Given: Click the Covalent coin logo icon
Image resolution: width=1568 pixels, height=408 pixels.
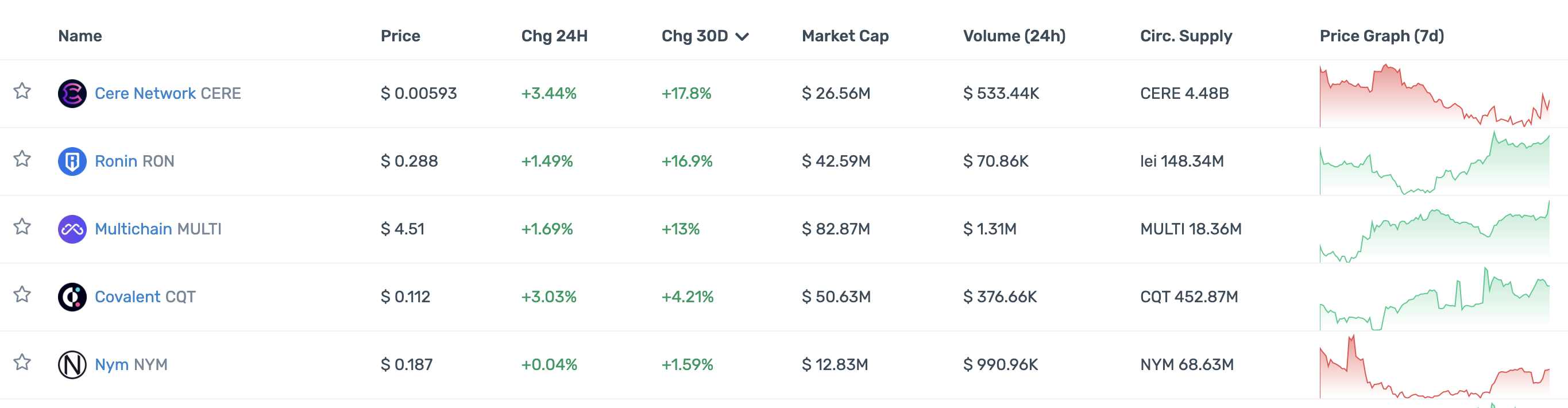Looking at the screenshot, I should click(x=72, y=297).
